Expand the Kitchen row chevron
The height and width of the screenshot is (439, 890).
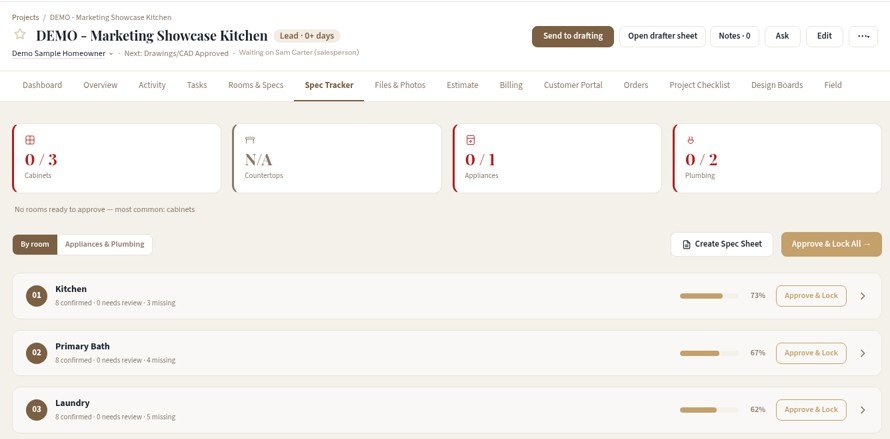click(x=863, y=296)
